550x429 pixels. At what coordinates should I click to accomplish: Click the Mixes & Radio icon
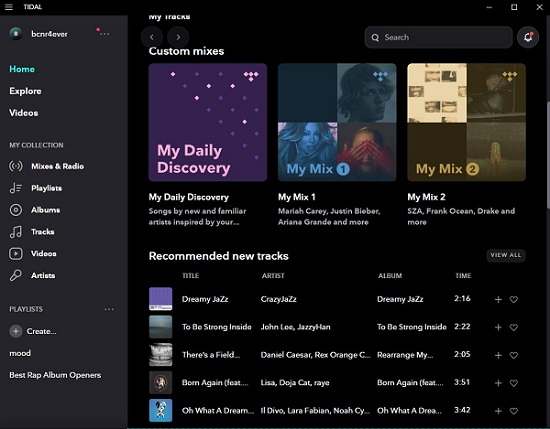[16, 166]
